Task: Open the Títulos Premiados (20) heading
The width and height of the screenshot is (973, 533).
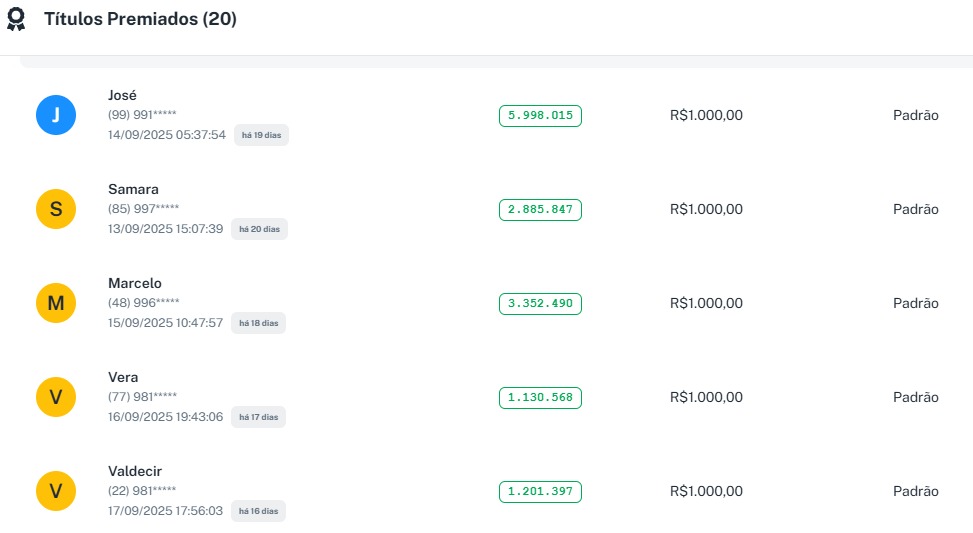Action: 140,19
